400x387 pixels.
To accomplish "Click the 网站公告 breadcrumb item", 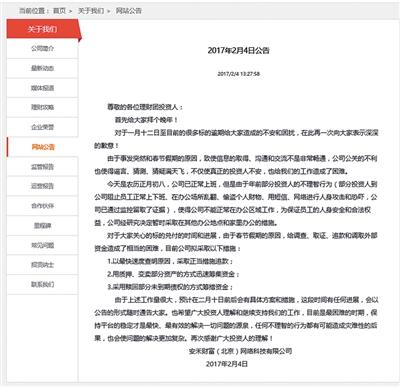I will [129, 11].
